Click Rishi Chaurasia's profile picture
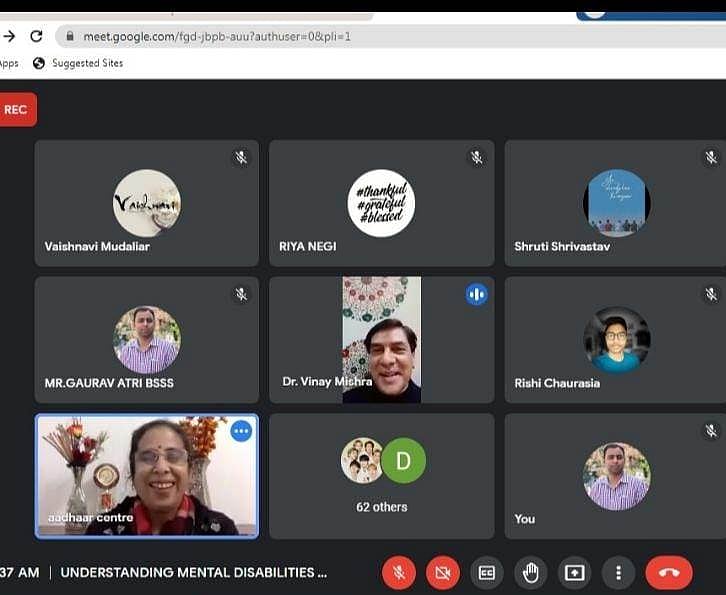Image resolution: width=726 pixels, height=595 pixels. click(x=616, y=340)
